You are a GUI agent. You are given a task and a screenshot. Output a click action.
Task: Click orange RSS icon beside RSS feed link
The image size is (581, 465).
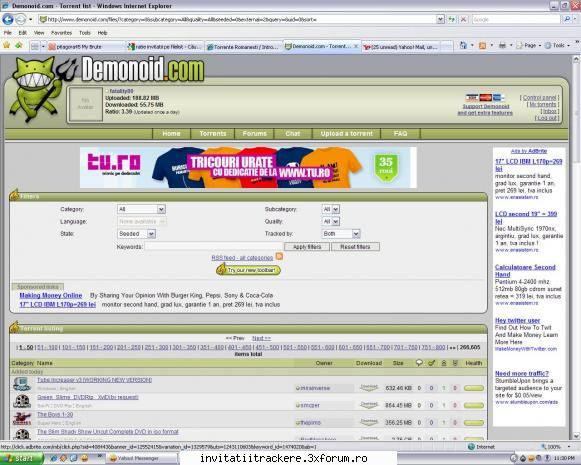click(279, 256)
